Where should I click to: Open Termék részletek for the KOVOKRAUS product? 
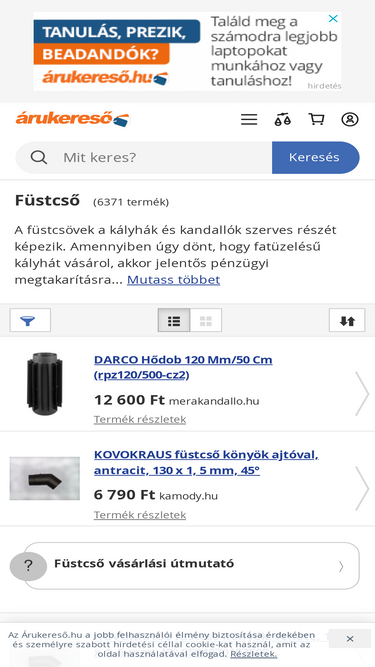click(140, 515)
